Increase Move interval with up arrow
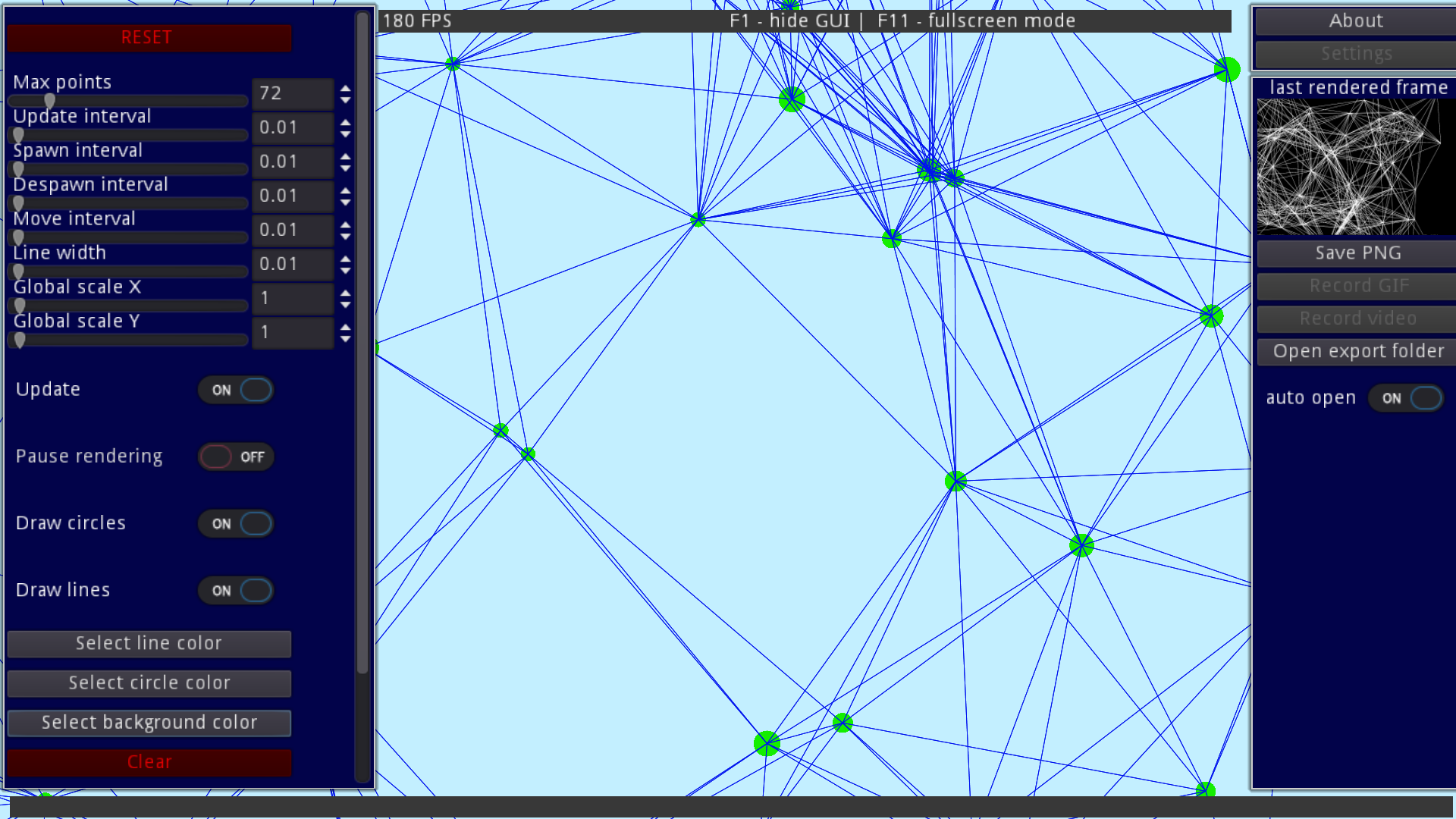The height and width of the screenshot is (819, 1456). pyautogui.click(x=346, y=224)
